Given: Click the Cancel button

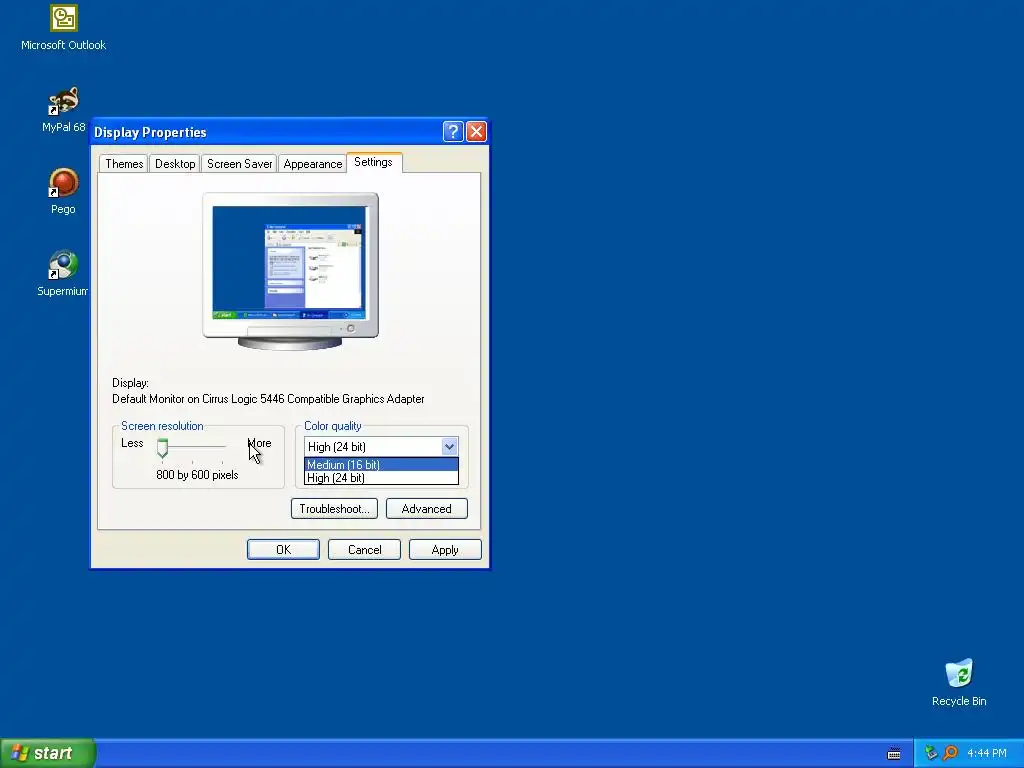Looking at the screenshot, I should pyautogui.click(x=364, y=550).
